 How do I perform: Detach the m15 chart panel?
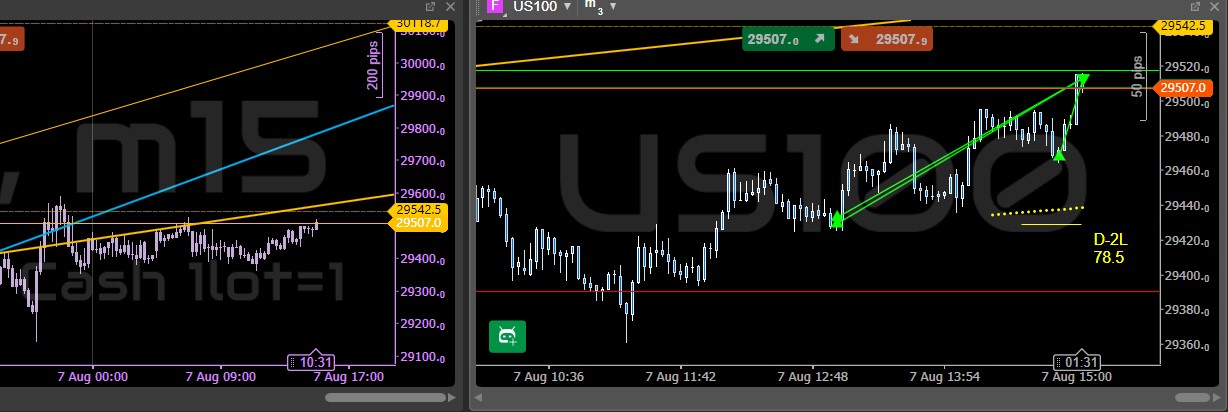429,7
